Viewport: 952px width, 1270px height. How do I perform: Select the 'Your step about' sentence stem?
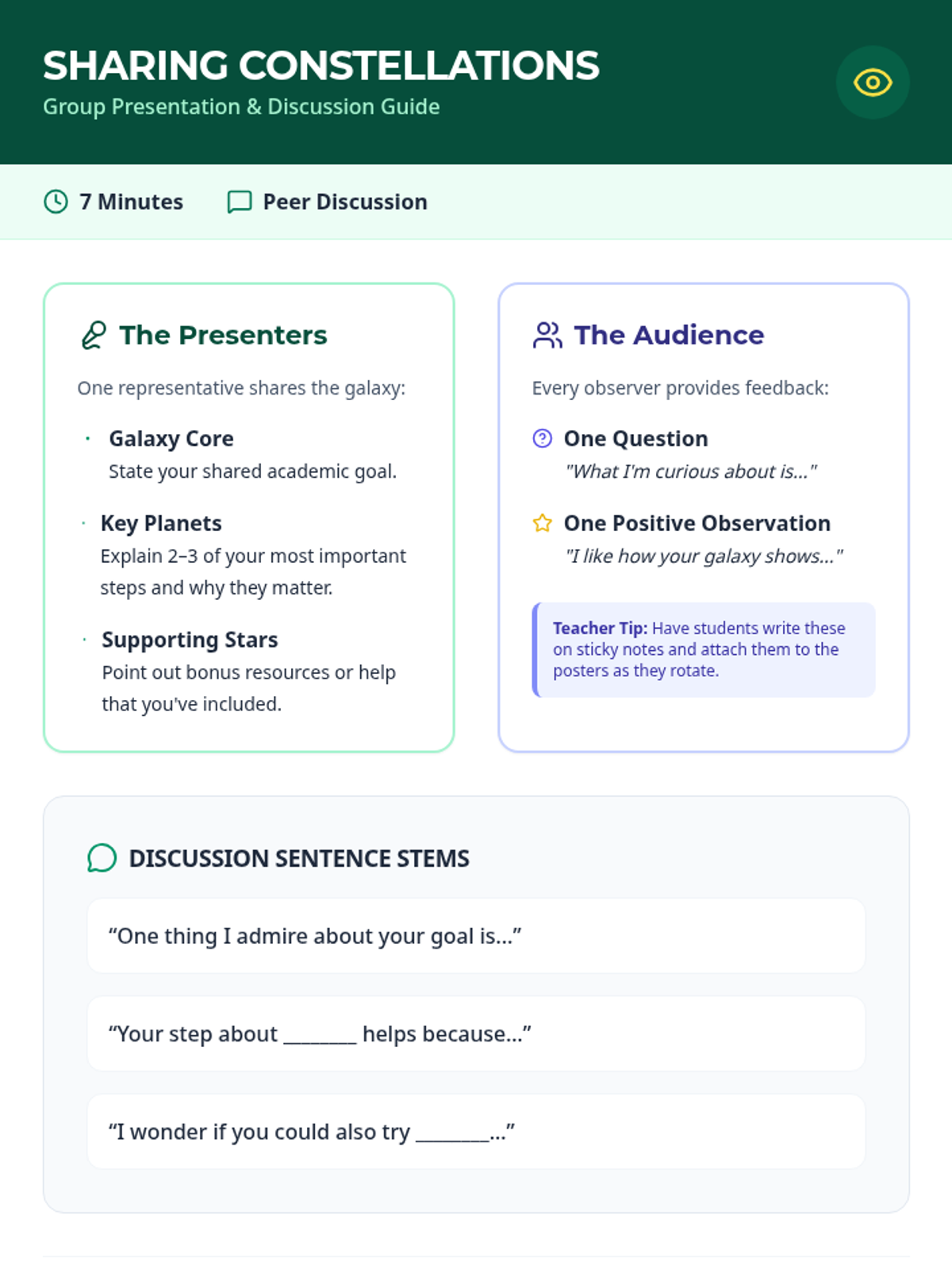coord(476,1033)
